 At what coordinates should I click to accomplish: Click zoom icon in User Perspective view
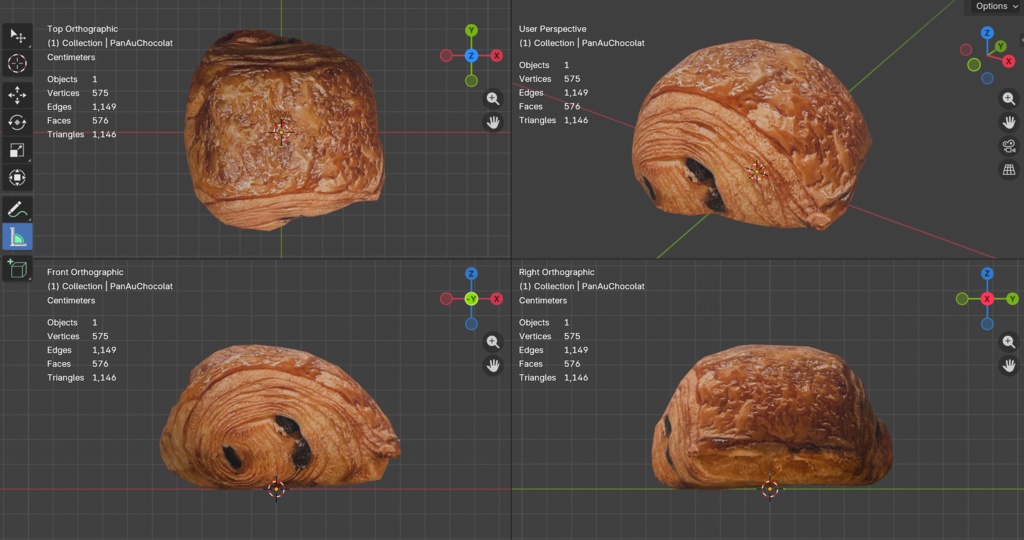1009,99
